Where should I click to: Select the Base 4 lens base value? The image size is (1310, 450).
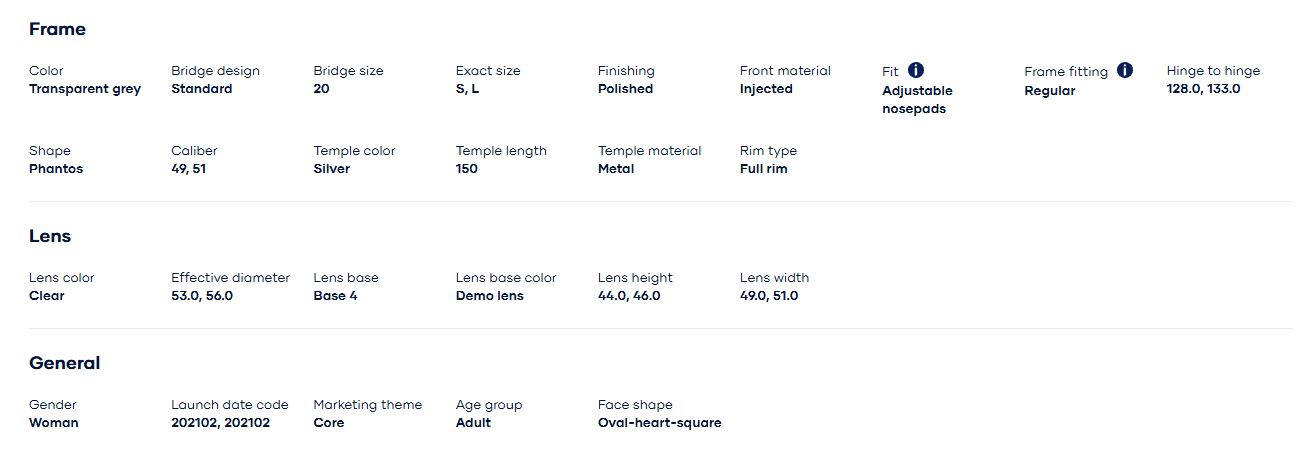click(x=335, y=296)
